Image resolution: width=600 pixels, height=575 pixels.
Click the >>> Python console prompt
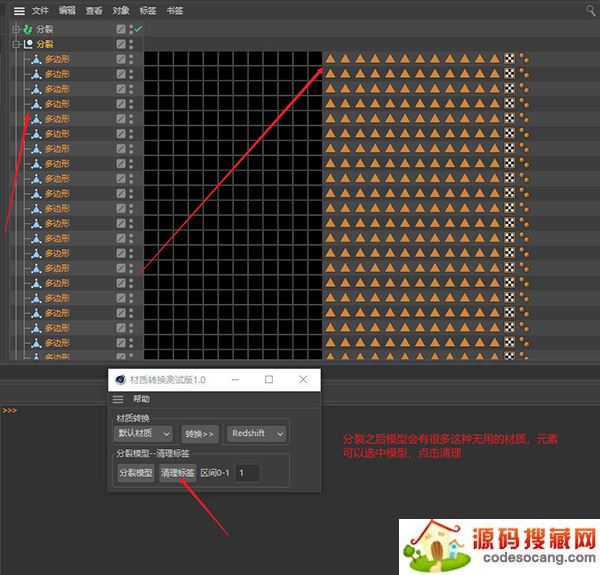pos(10,410)
